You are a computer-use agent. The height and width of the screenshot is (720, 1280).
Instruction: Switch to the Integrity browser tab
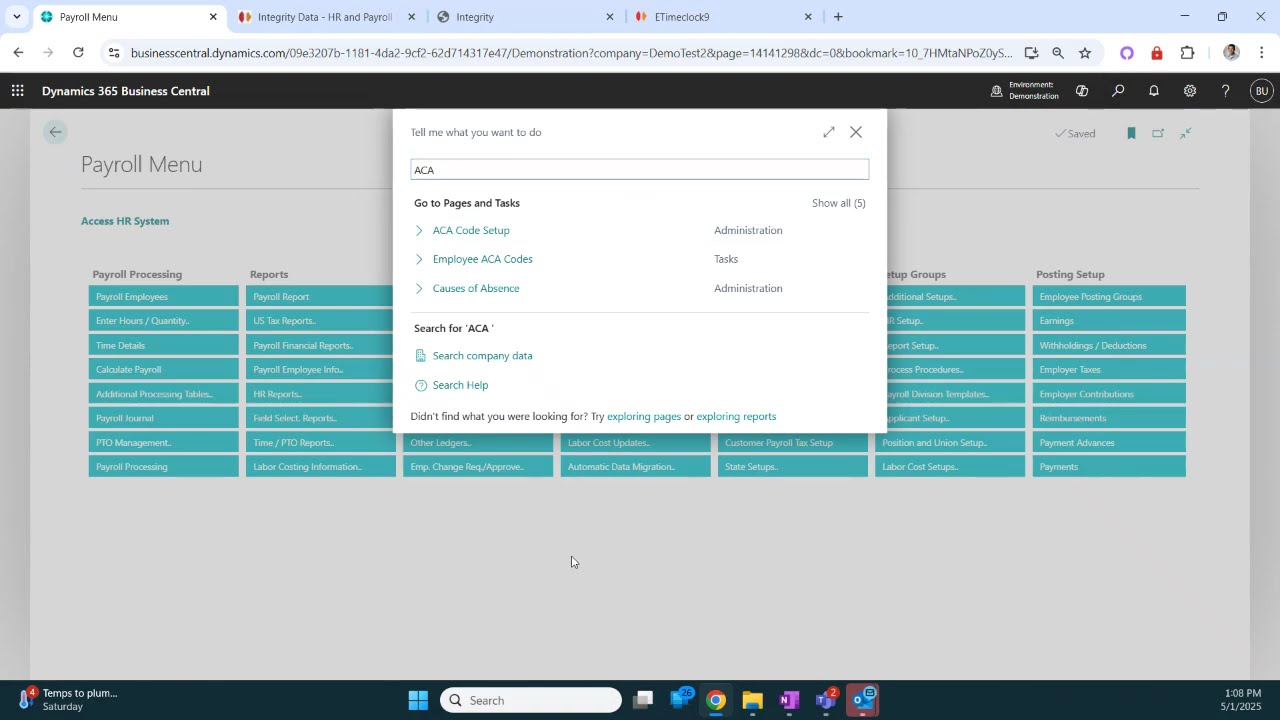[x=525, y=17]
